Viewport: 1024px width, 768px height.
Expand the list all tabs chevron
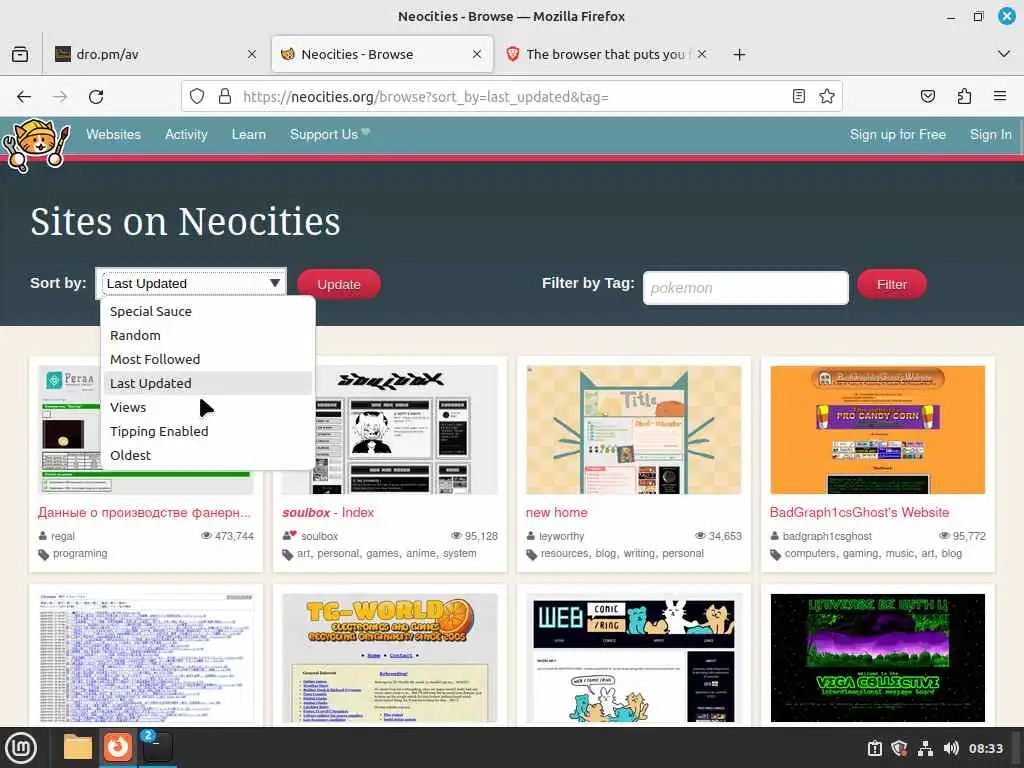[x=1004, y=54]
